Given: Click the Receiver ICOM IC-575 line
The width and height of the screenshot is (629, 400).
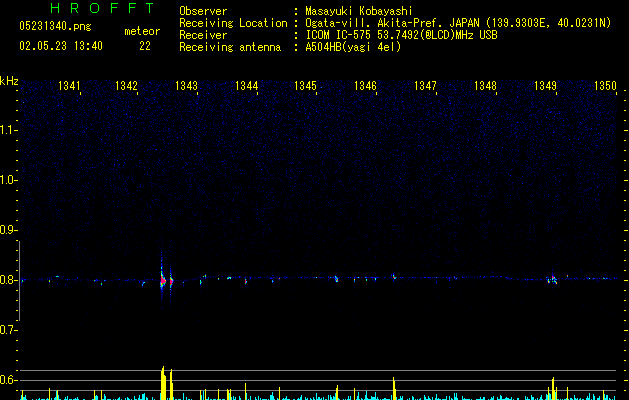Looking at the screenshot, I should coord(401,35).
